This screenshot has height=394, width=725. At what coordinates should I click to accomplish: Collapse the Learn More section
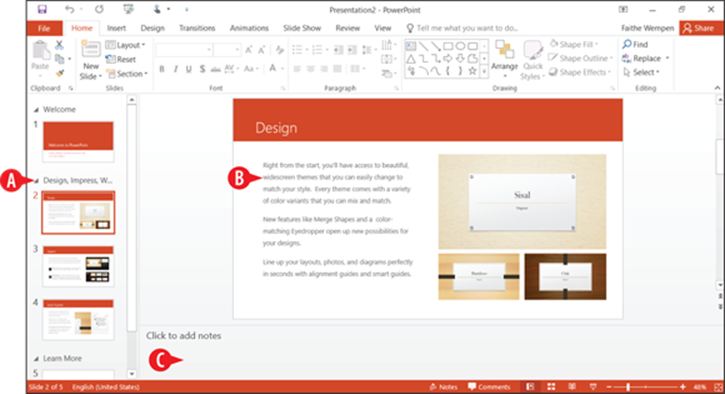pyautogui.click(x=36, y=358)
